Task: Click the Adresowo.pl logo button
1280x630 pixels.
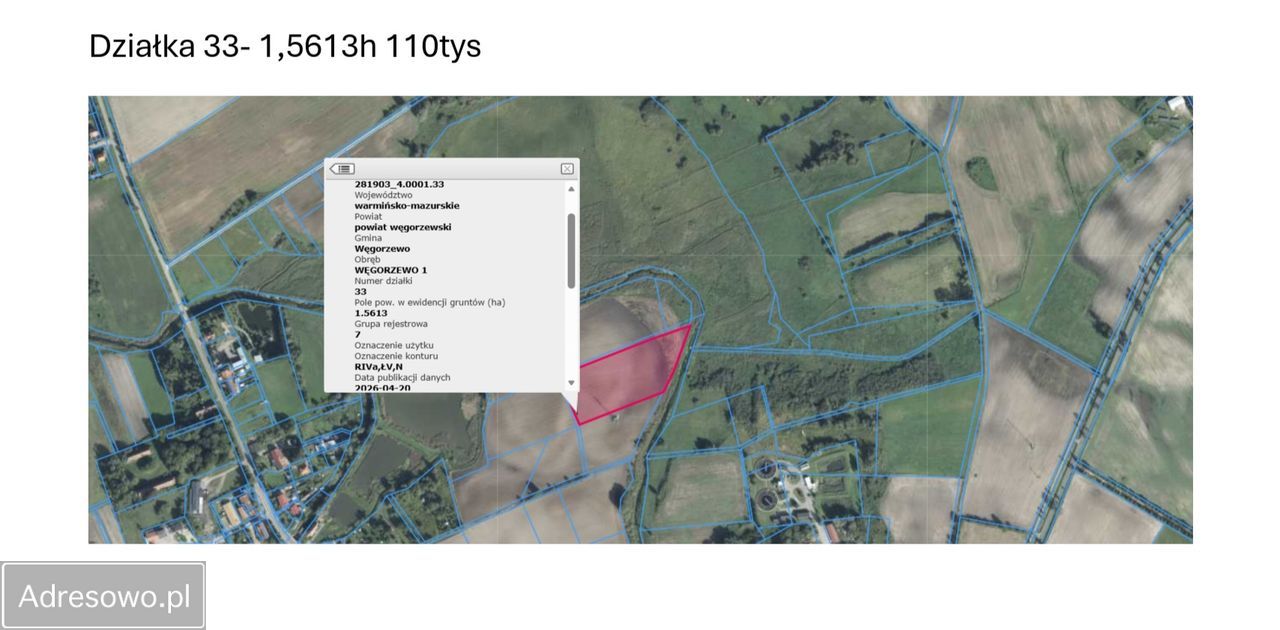Action: [x=104, y=596]
